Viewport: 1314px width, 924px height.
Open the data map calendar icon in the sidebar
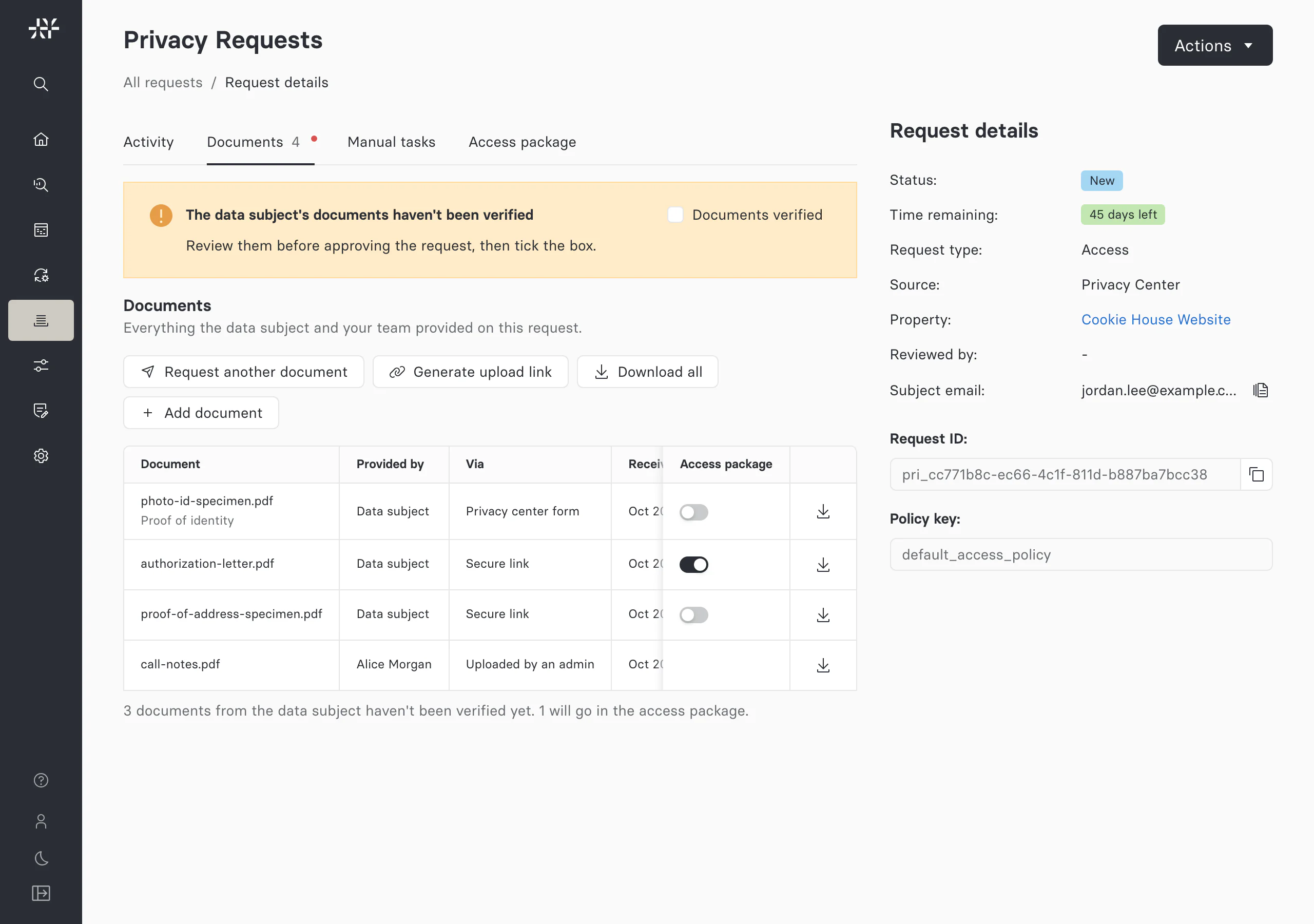pos(41,229)
